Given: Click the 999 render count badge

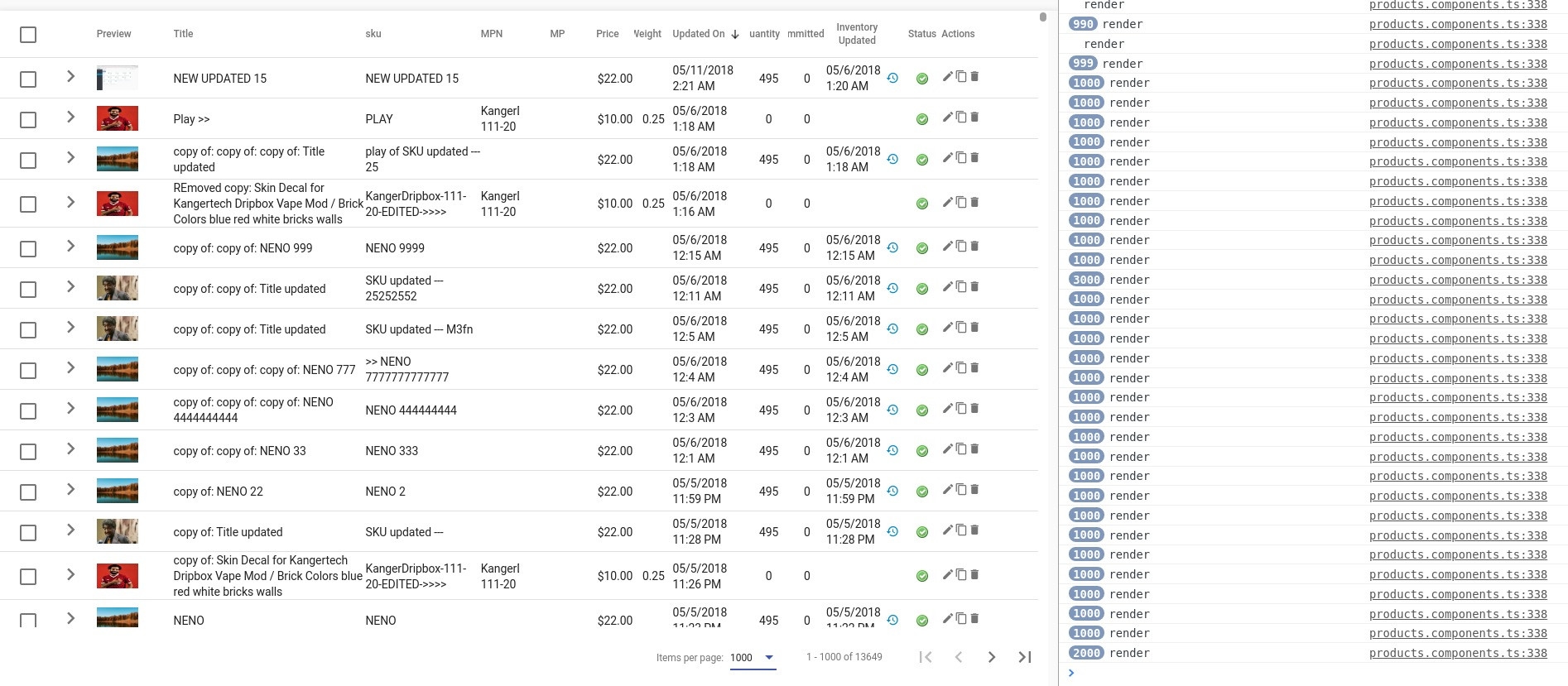Looking at the screenshot, I should [x=1083, y=64].
